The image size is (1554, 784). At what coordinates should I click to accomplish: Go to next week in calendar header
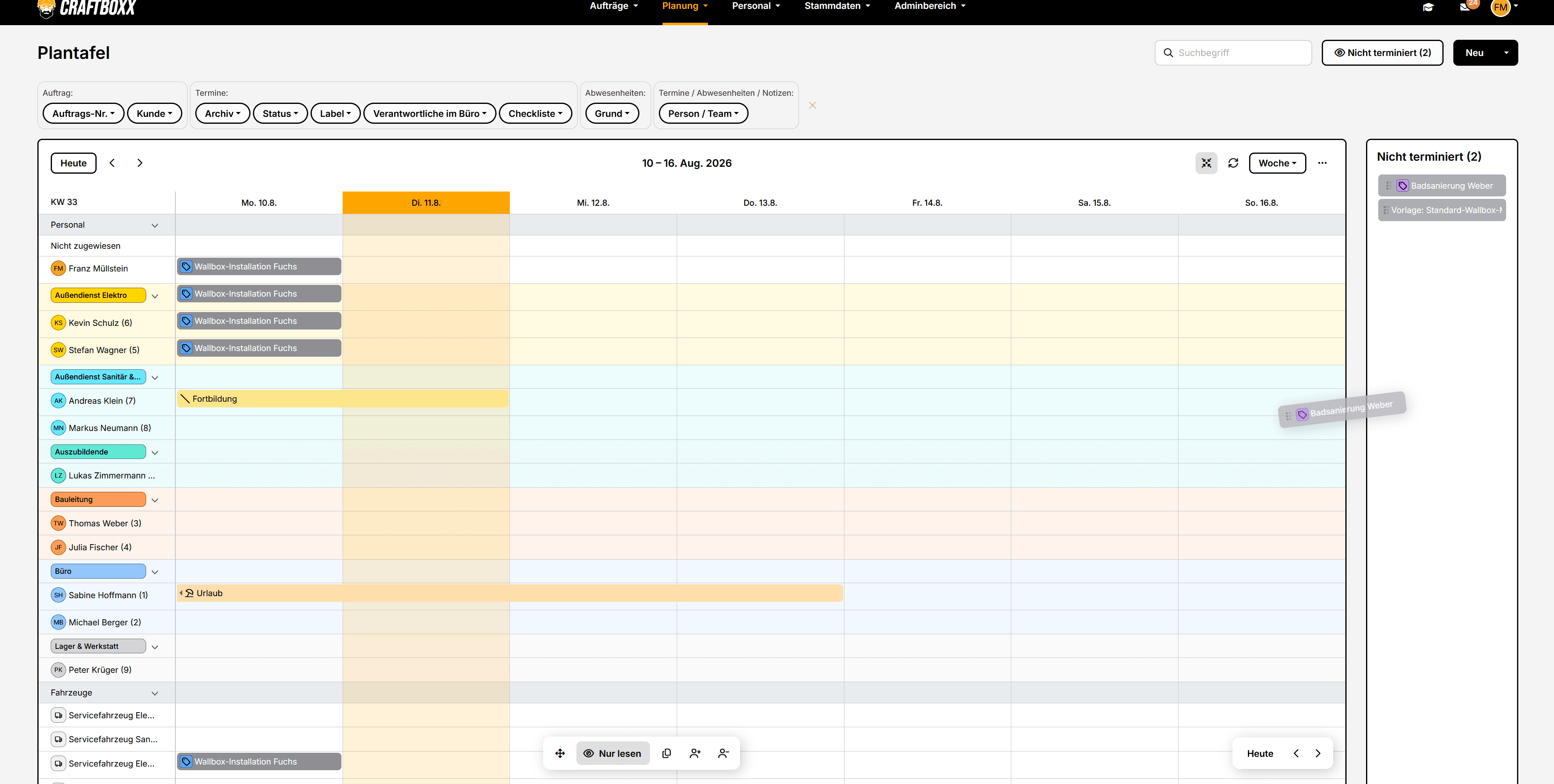[140, 163]
